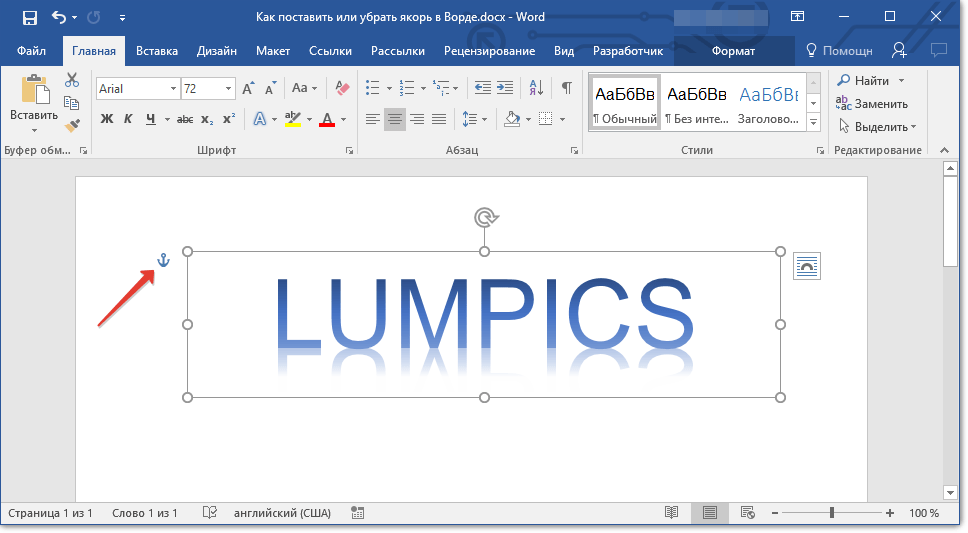Select the Обычный style thumbnail
Screen dimensions: 968x533
pyautogui.click(x=625, y=103)
